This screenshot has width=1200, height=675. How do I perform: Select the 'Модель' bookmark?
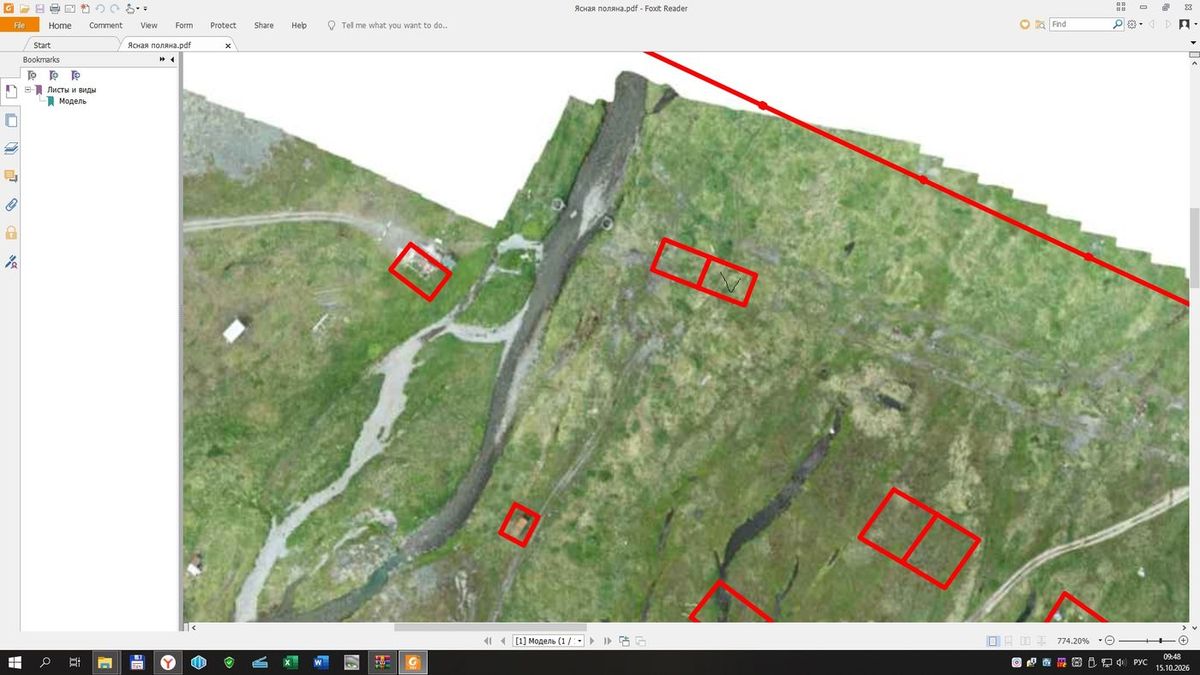point(72,101)
